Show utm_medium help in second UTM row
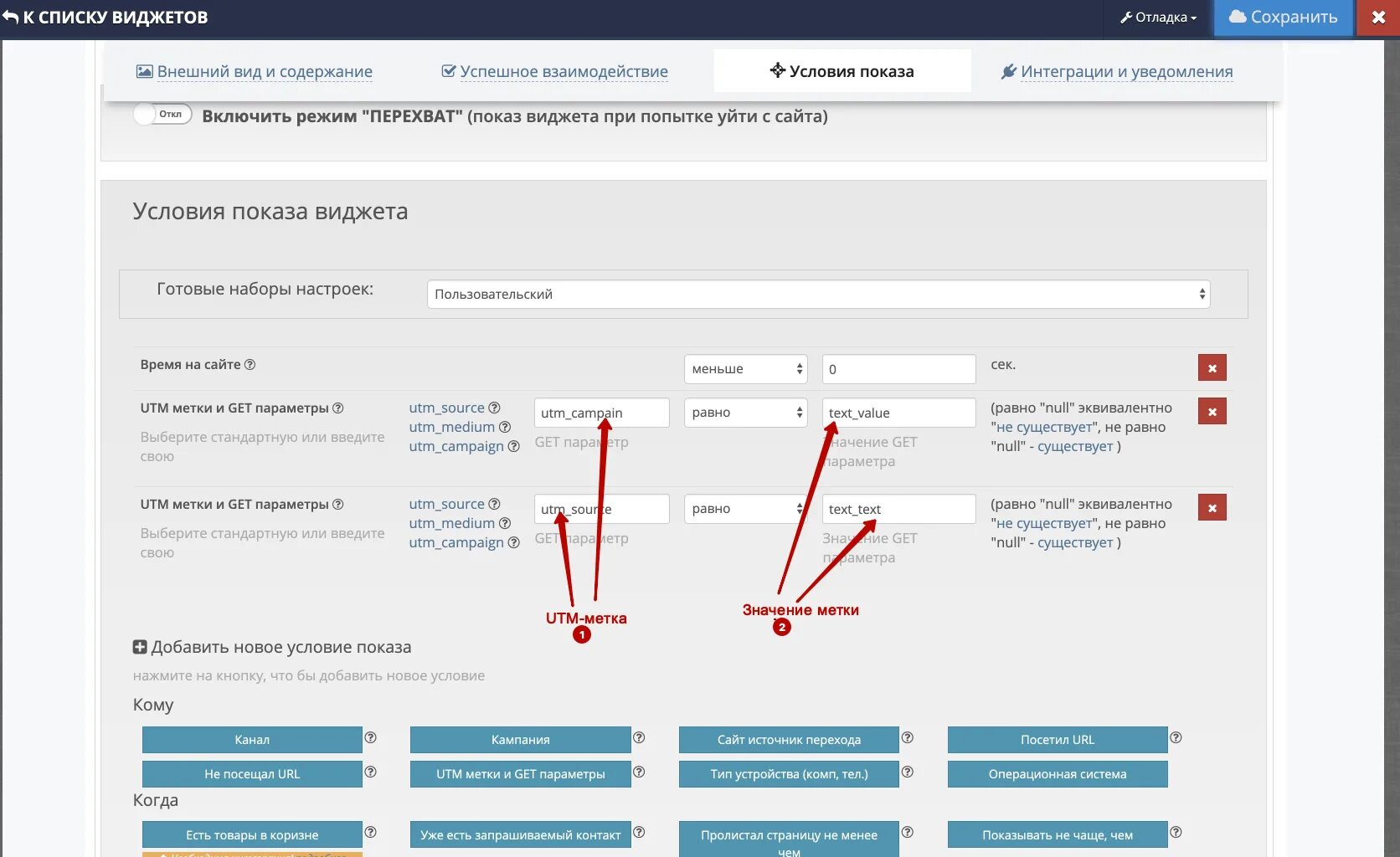This screenshot has height=857, width=1400. (505, 523)
